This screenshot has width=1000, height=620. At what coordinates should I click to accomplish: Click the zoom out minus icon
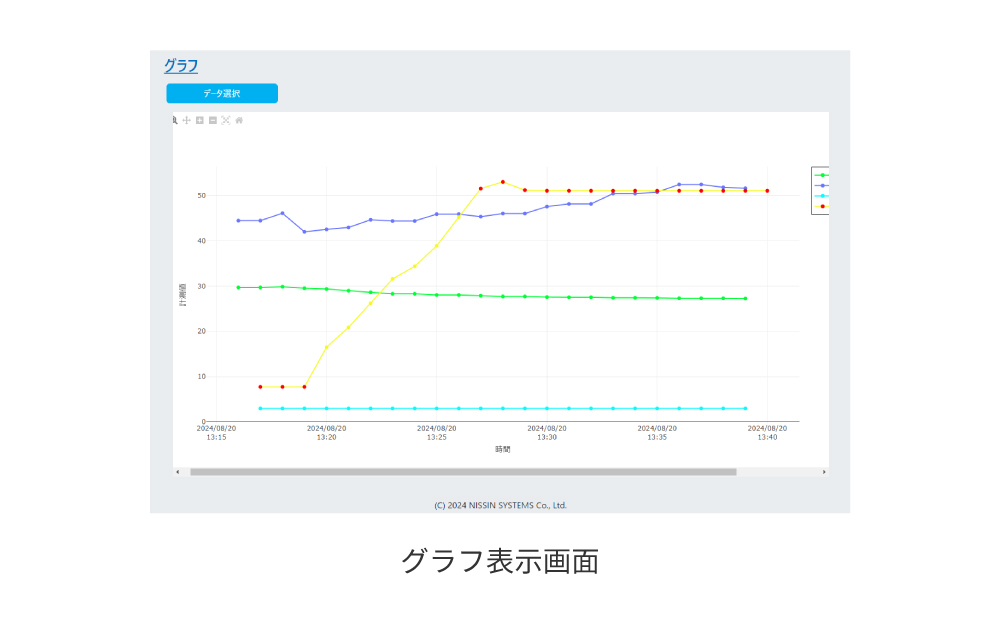(213, 121)
